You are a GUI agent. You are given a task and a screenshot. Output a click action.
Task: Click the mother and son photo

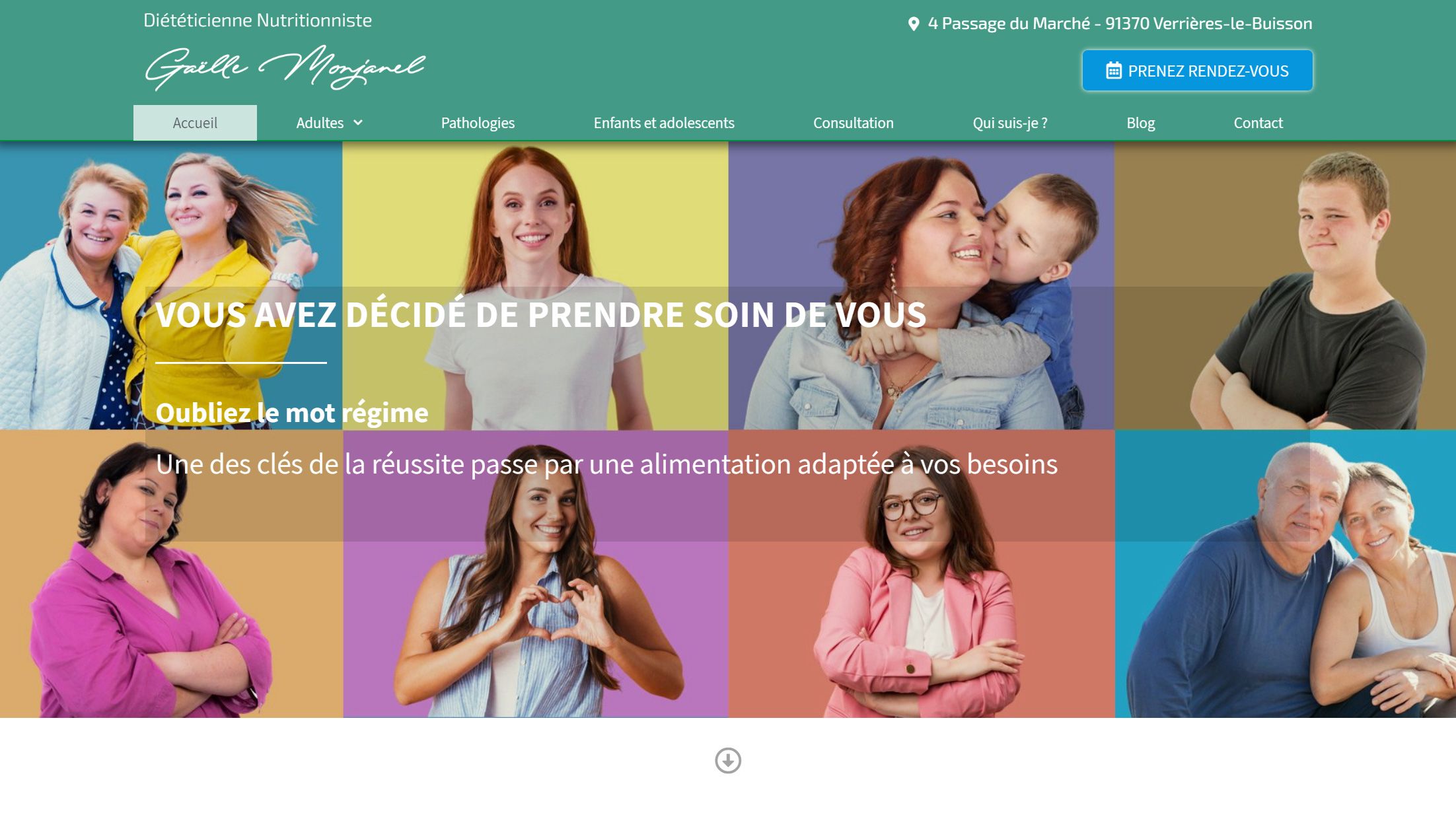coord(921,285)
